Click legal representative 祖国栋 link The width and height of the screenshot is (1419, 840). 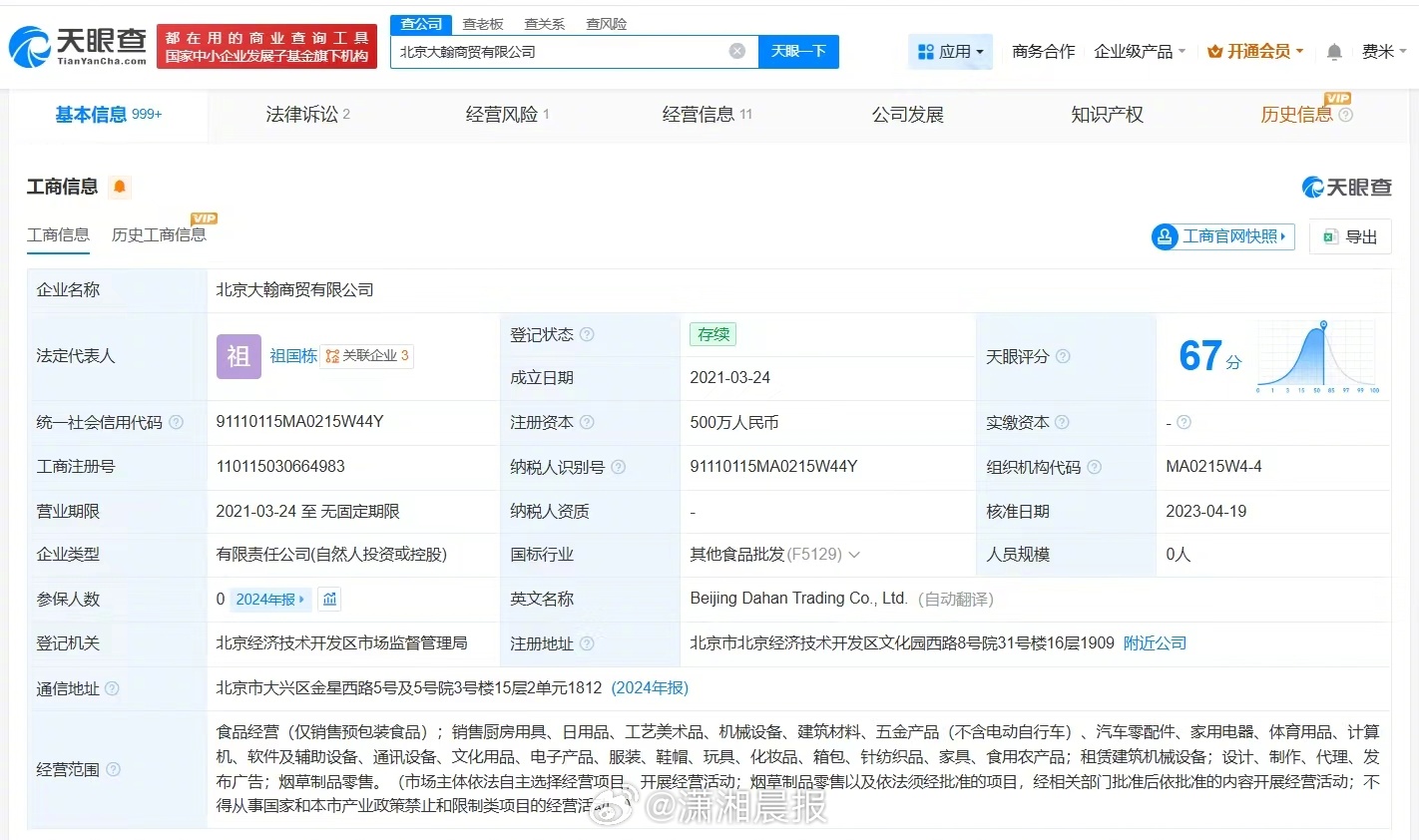[292, 355]
